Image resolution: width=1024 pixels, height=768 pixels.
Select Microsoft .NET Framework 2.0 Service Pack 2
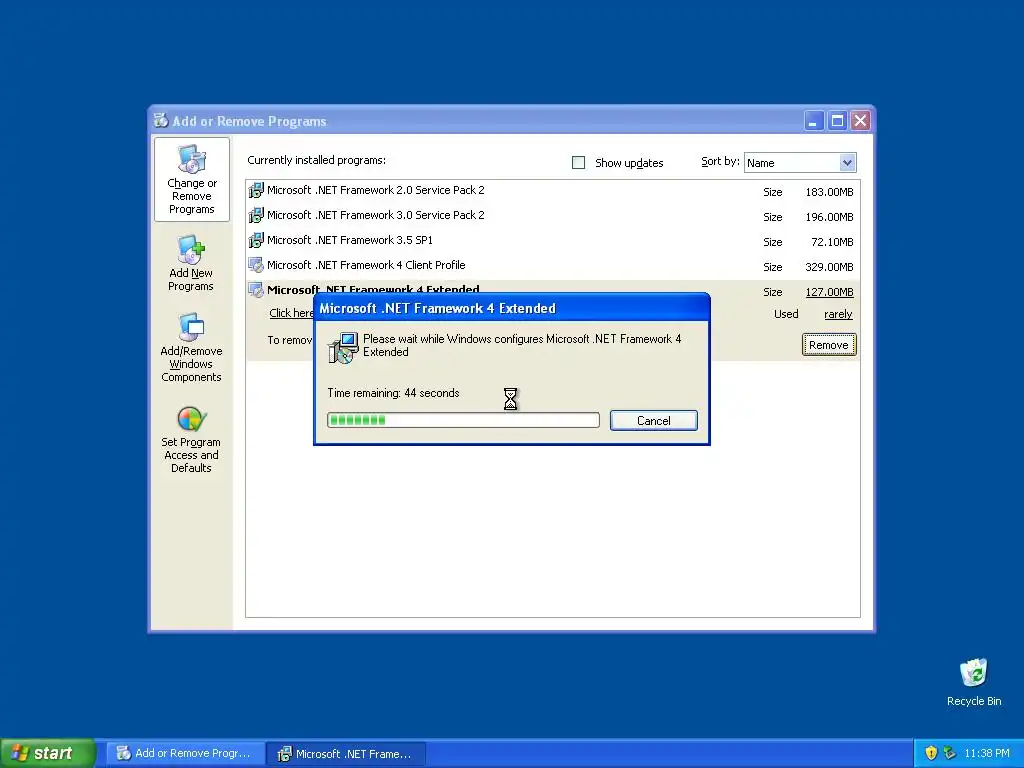[552, 191]
